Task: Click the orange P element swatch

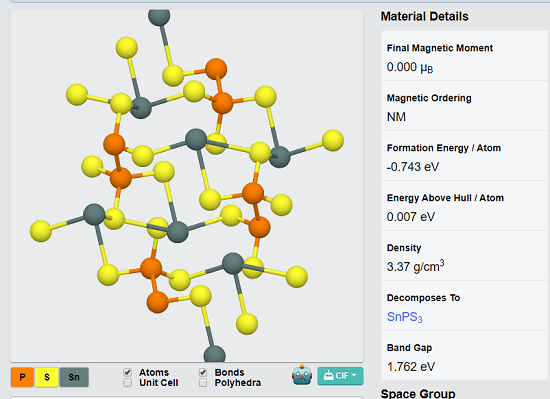Action: [x=22, y=377]
